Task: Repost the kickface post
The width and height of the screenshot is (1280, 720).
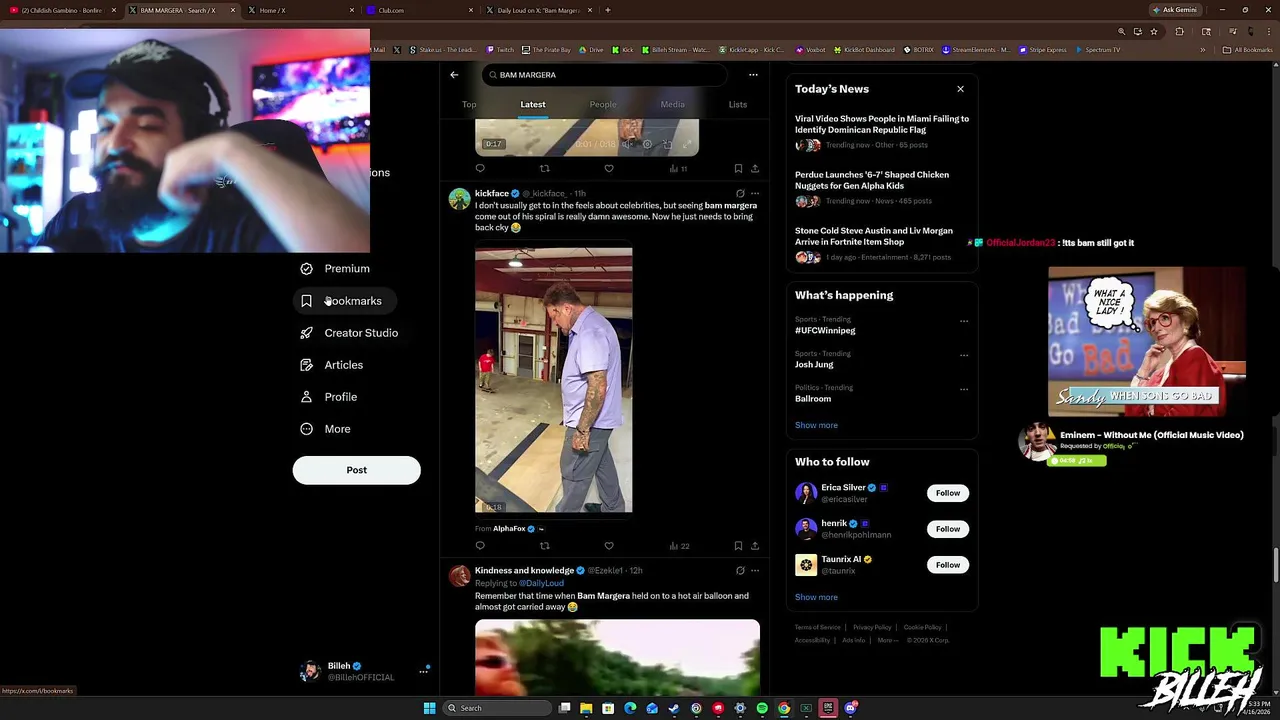Action: 544,546
